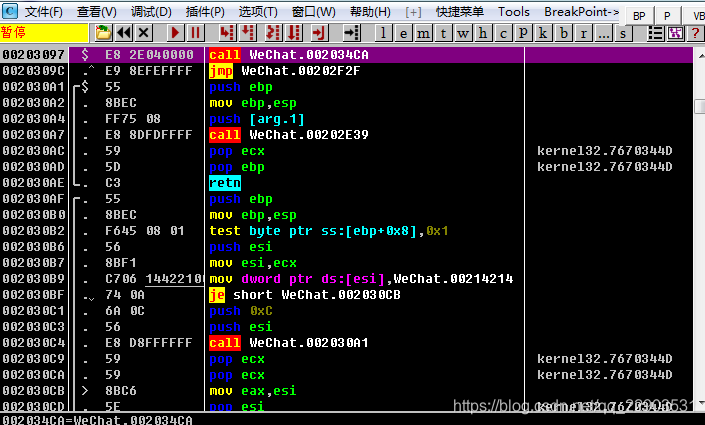This screenshot has width=705, height=425.
Task: Select hex bytes F645 08 01
Action: 145,231
